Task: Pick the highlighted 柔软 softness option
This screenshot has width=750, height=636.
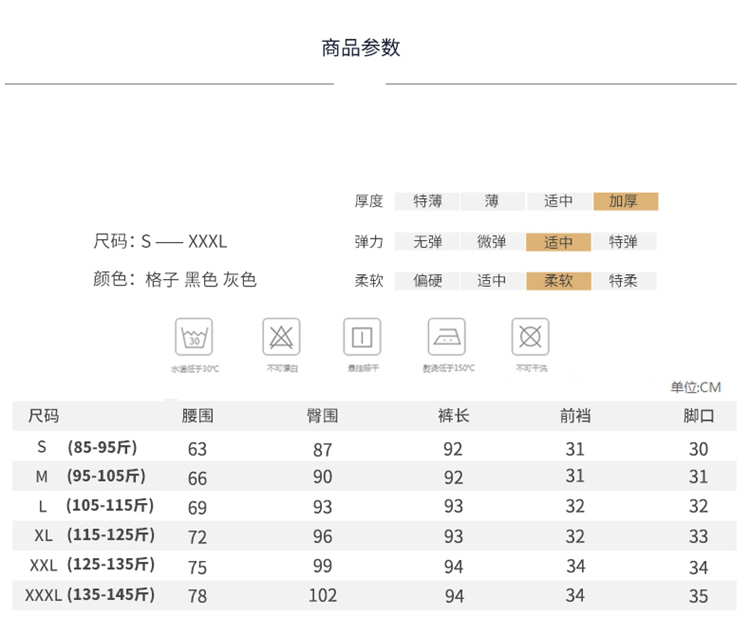Action: [x=559, y=281]
